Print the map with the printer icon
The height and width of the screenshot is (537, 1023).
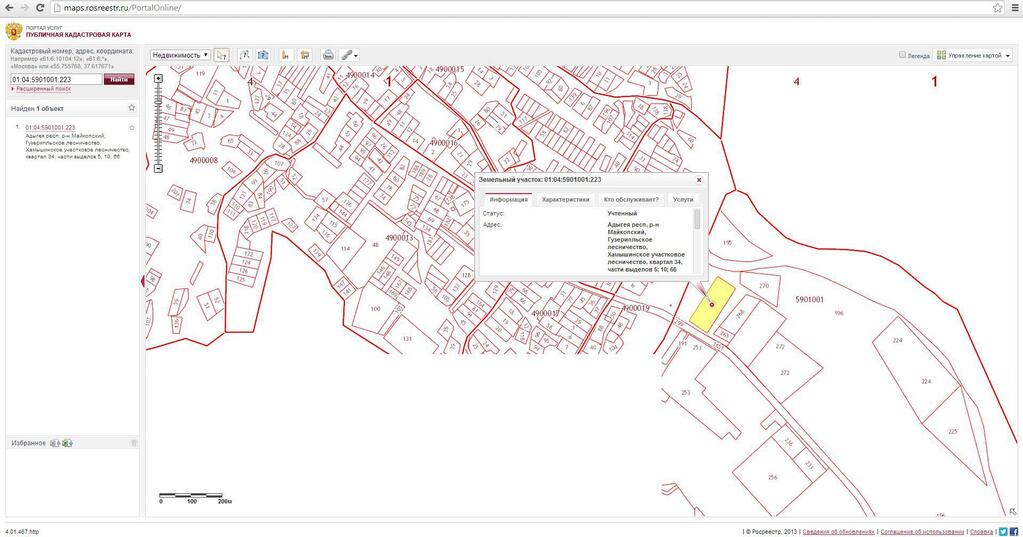pos(328,55)
